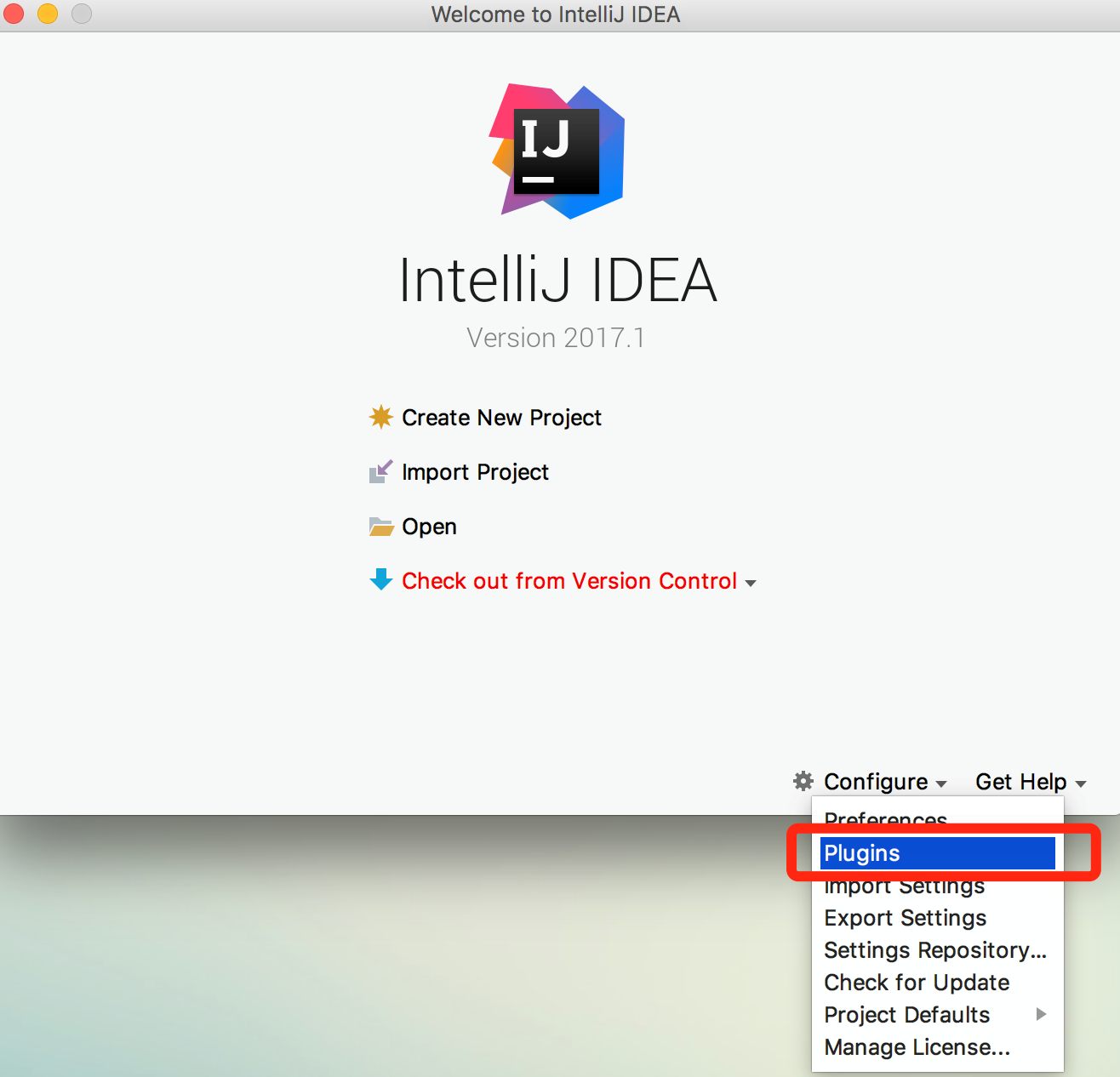Open Settings Repository… menu entry
This screenshot has height=1077, width=1120.
[938, 950]
